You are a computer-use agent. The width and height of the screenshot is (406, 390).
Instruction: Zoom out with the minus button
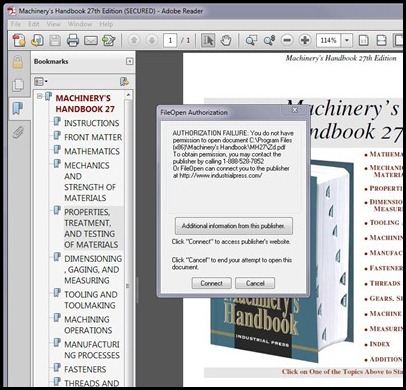[x=287, y=40]
